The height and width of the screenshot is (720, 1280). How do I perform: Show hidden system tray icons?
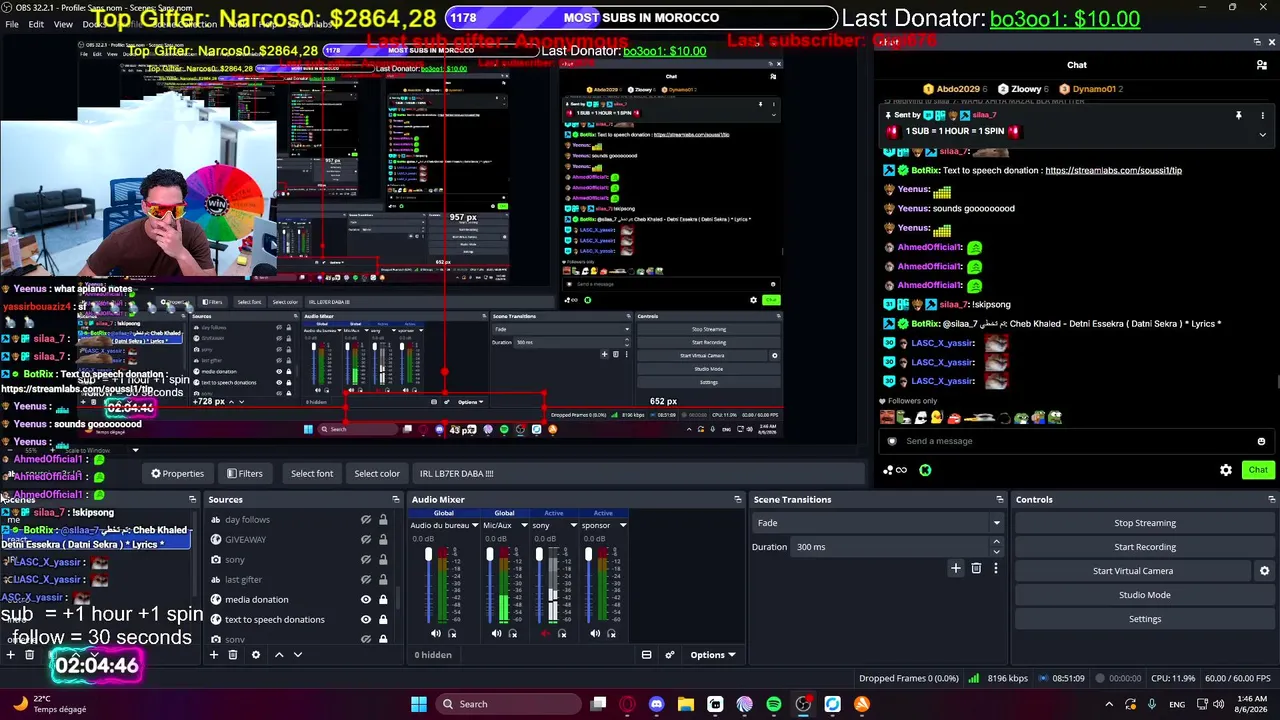[x=1108, y=704]
